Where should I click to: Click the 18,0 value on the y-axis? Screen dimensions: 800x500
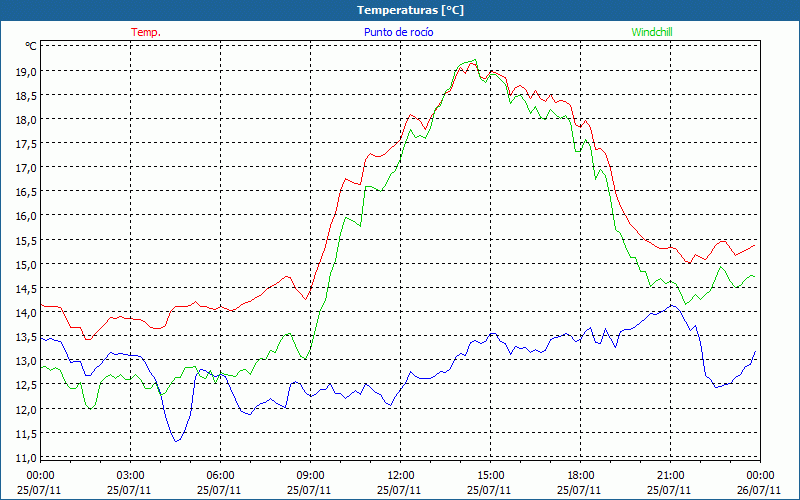pos(27,119)
